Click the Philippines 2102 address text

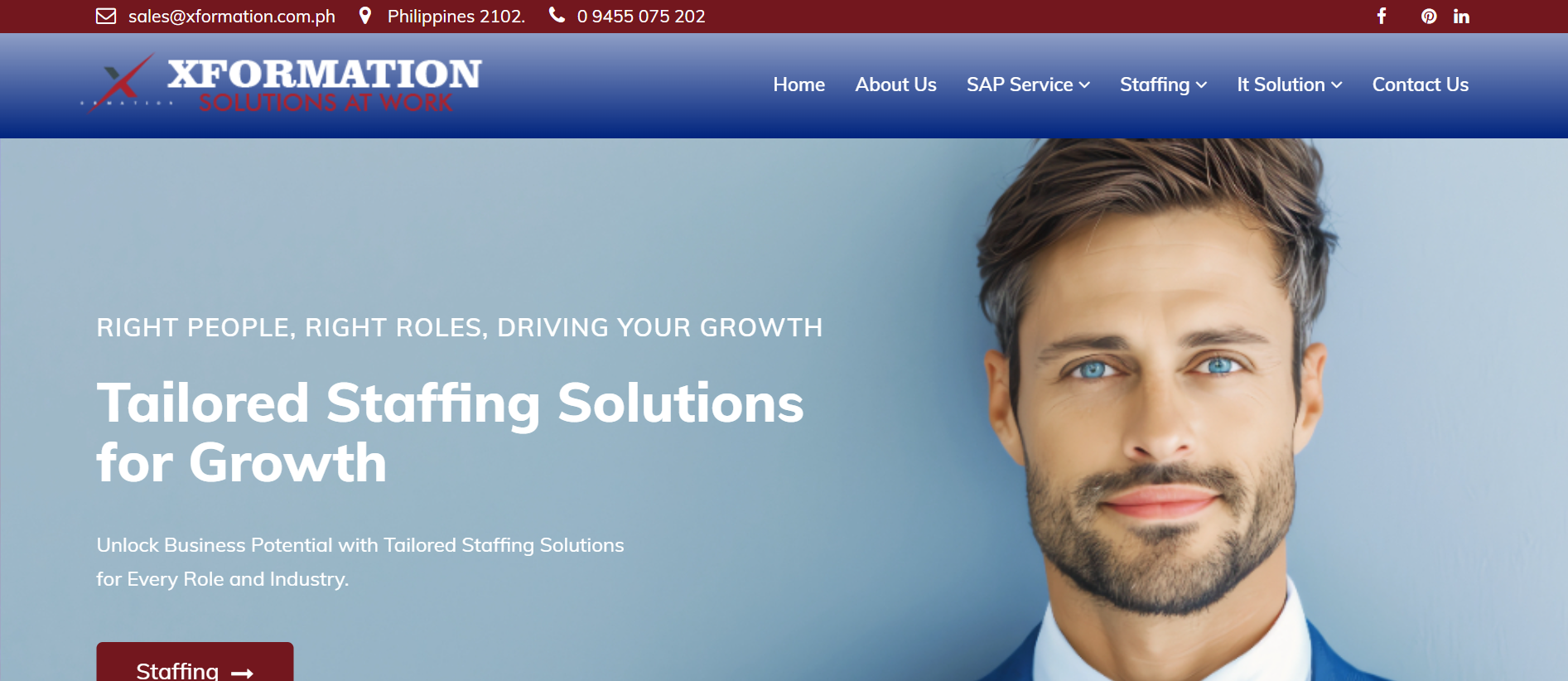456,17
